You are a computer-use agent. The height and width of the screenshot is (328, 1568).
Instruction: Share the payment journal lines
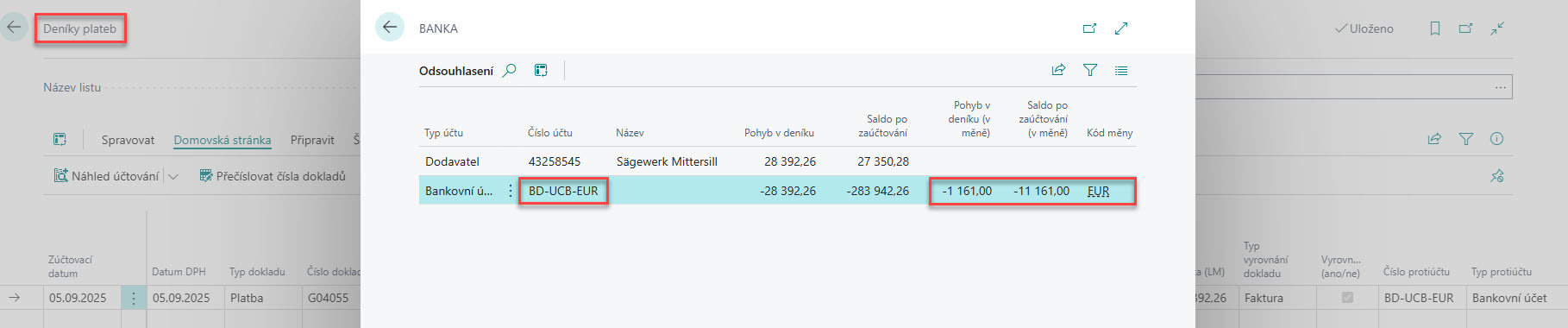point(1434,139)
